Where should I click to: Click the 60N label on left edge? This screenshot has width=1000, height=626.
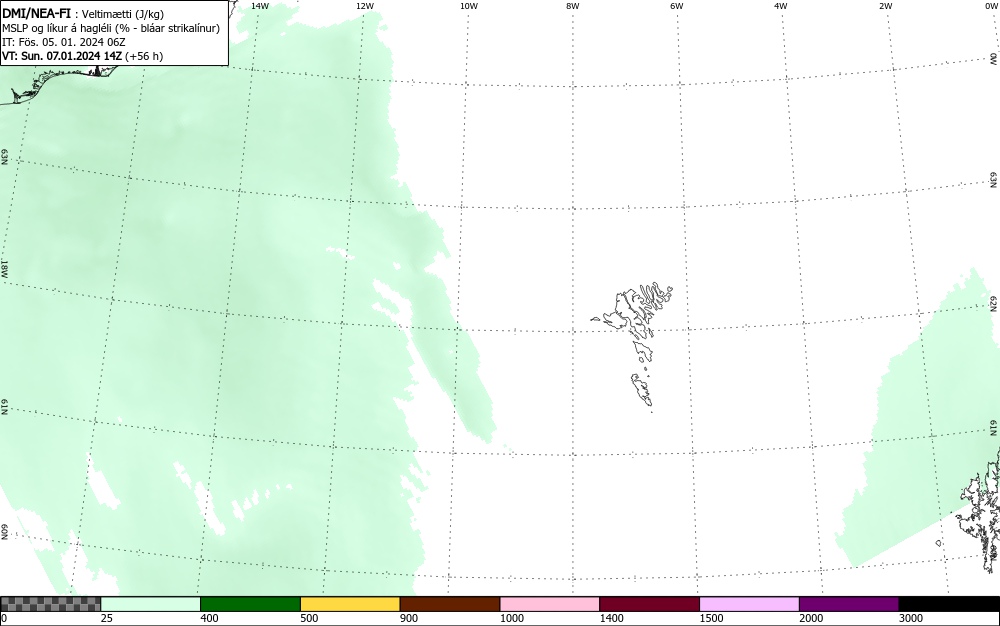[4, 532]
